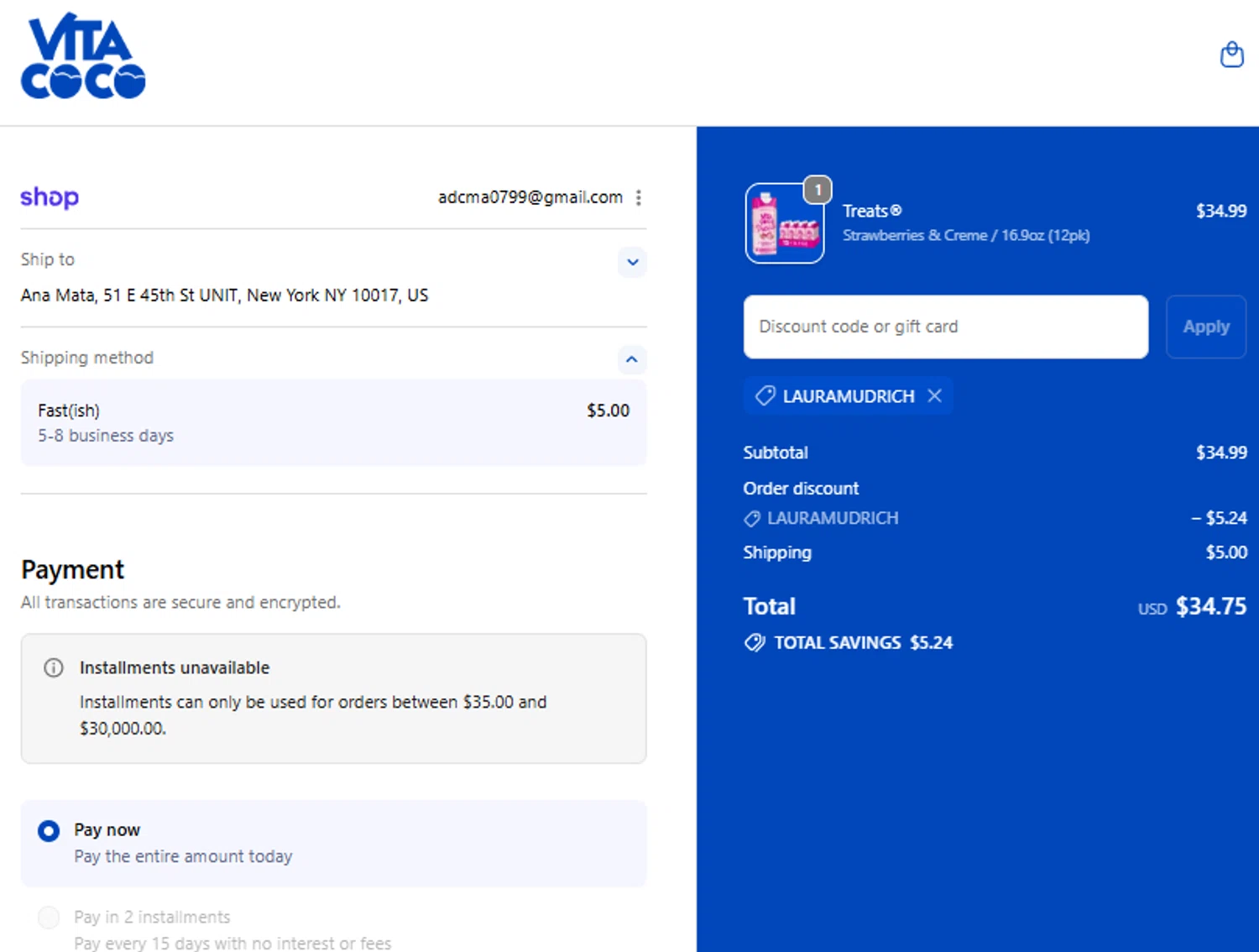Click the total amount $34.75

pyautogui.click(x=1210, y=606)
